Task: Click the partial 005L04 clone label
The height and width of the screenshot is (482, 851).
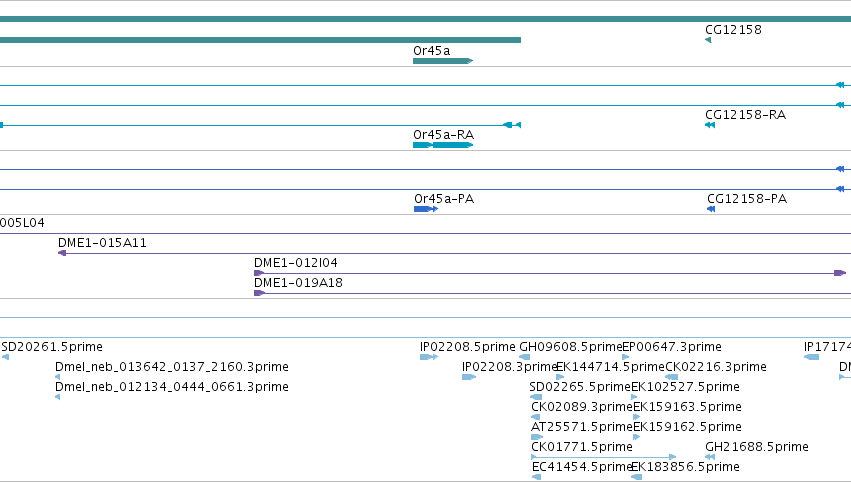Action: click(22, 223)
